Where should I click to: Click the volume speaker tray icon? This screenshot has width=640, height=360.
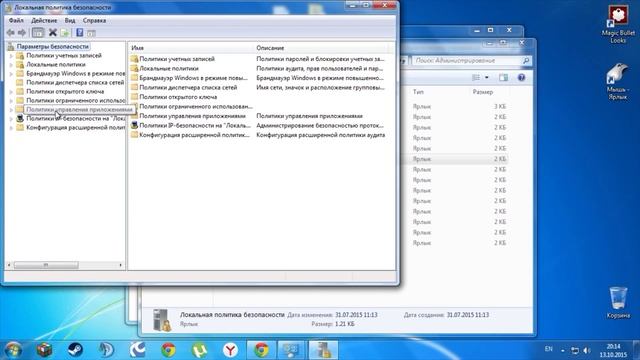587,350
